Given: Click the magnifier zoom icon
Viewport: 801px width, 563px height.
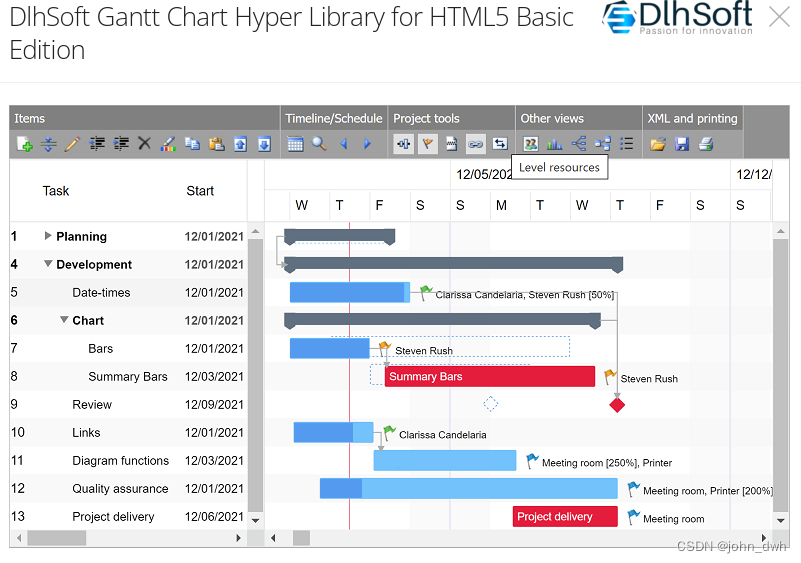Looking at the screenshot, I should [319, 144].
